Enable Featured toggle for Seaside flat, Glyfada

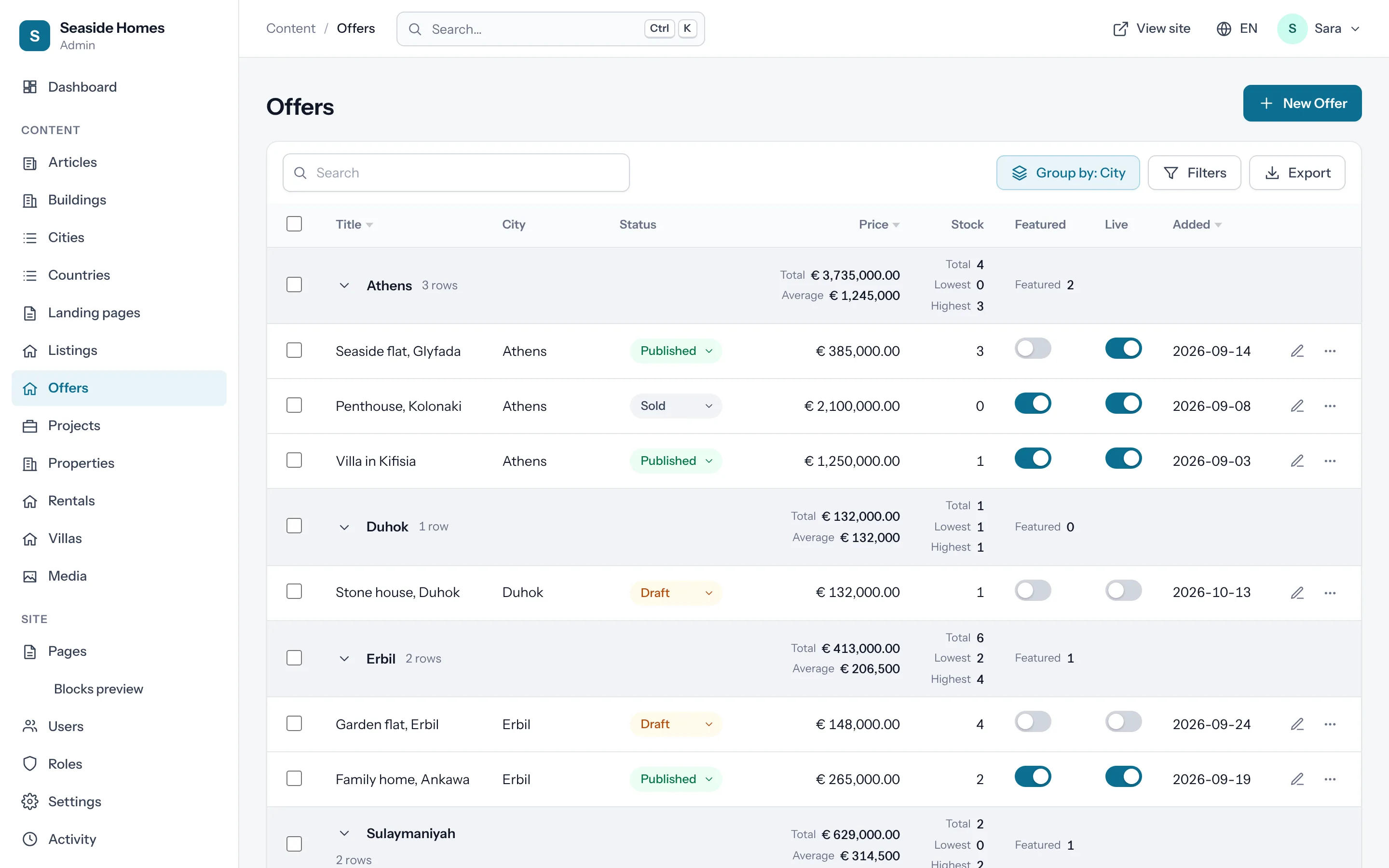pos(1033,349)
